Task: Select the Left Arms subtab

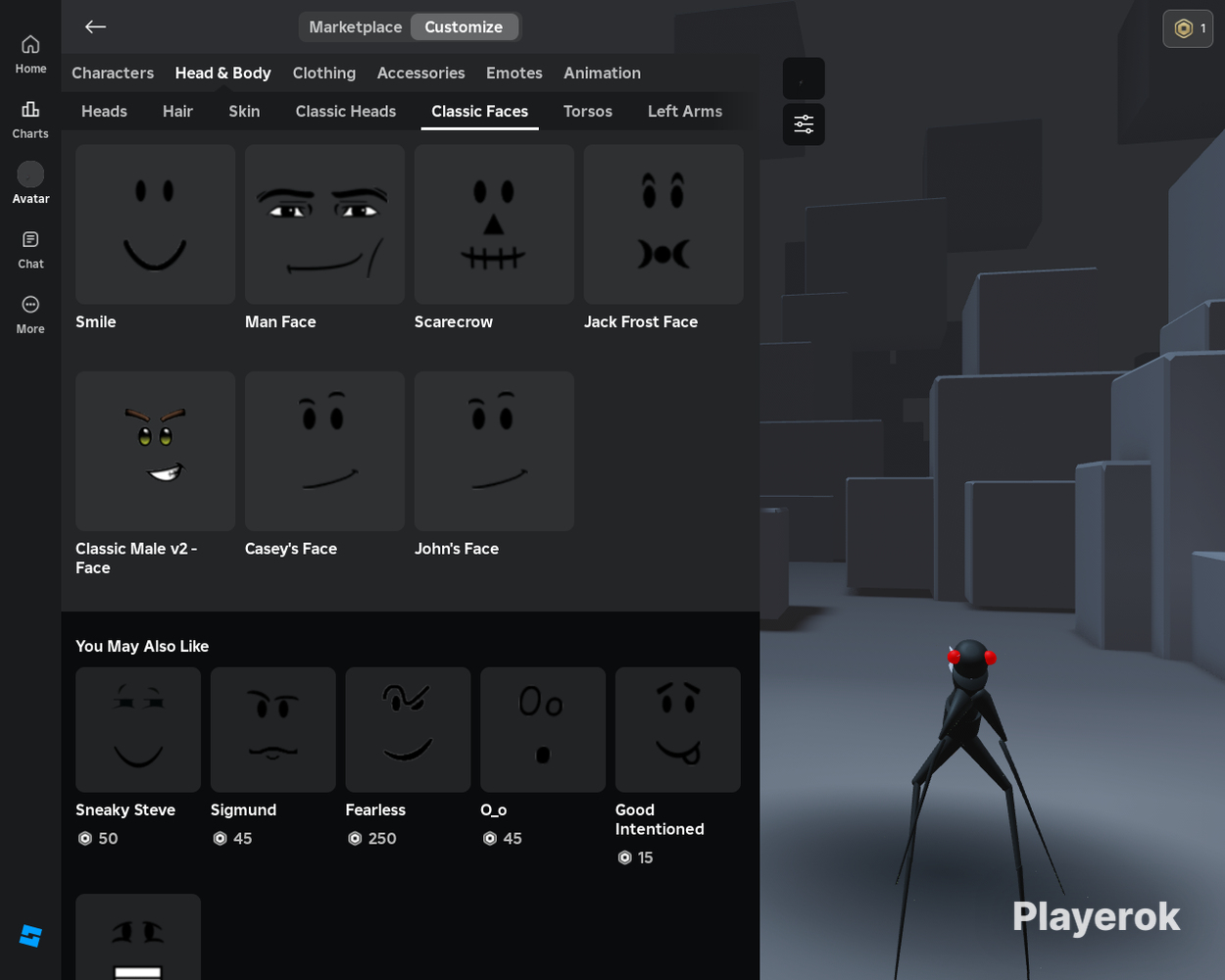Action: [685, 111]
